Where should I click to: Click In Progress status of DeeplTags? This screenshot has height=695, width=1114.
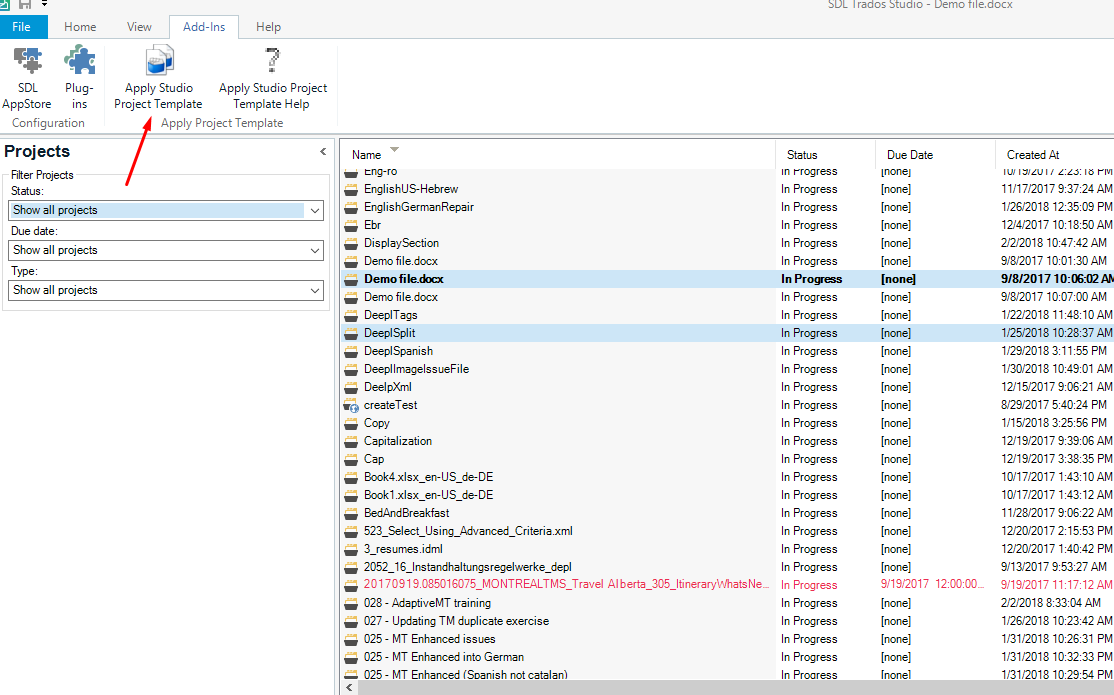click(809, 315)
